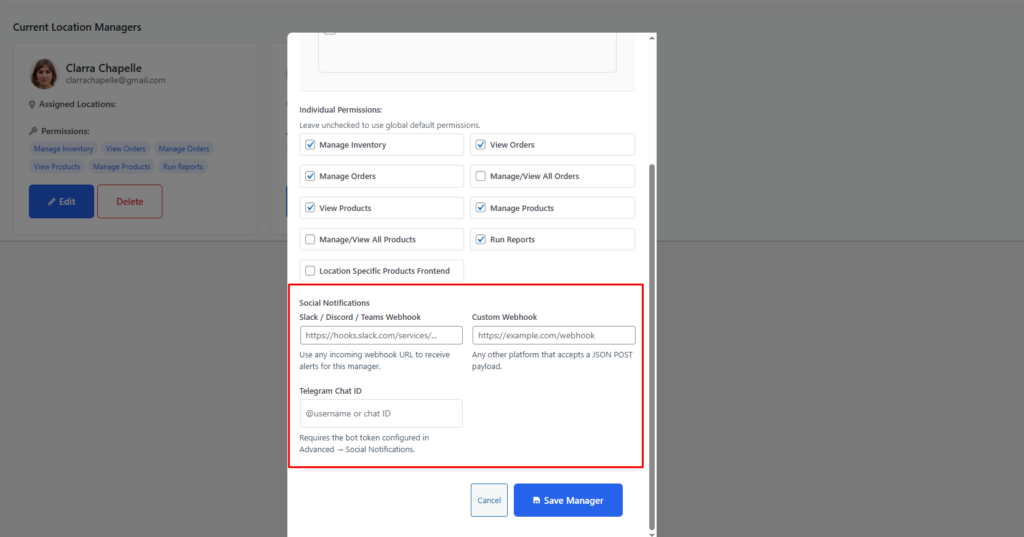Uncheck the Manage Products checkbox
This screenshot has width=1024, height=537.
481,208
